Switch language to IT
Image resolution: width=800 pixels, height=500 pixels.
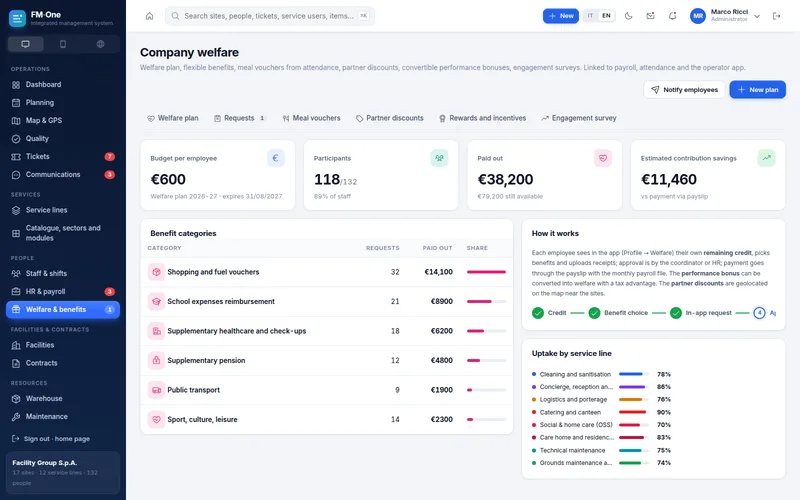pyautogui.click(x=590, y=16)
